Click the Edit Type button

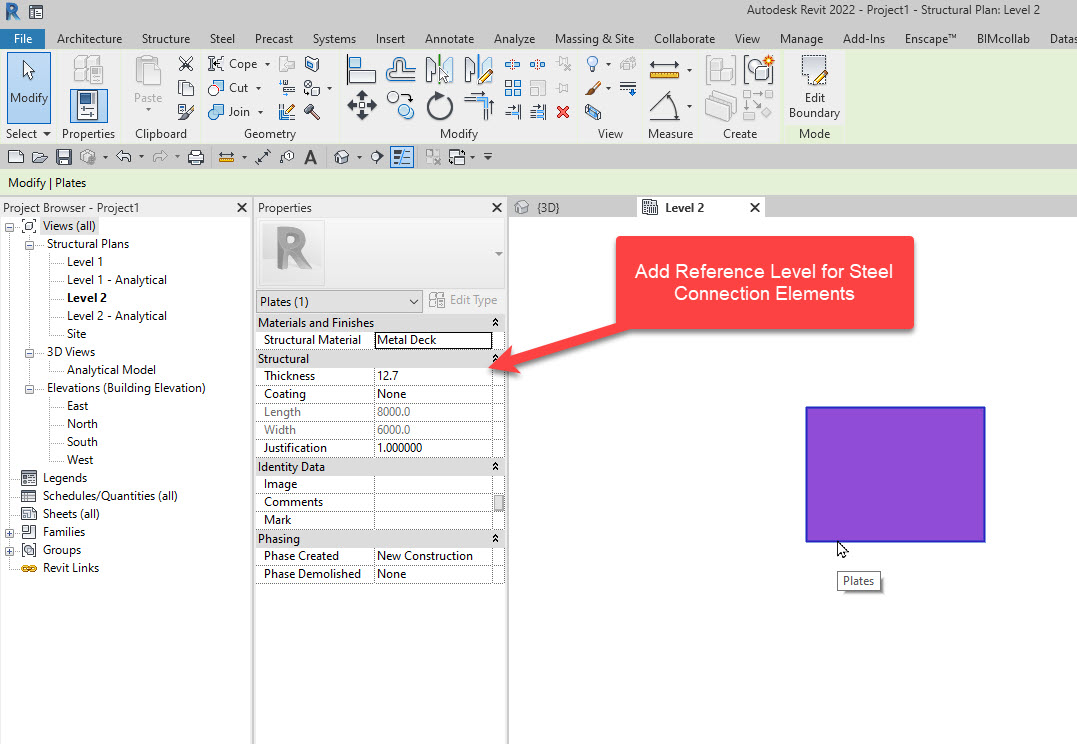(463, 300)
